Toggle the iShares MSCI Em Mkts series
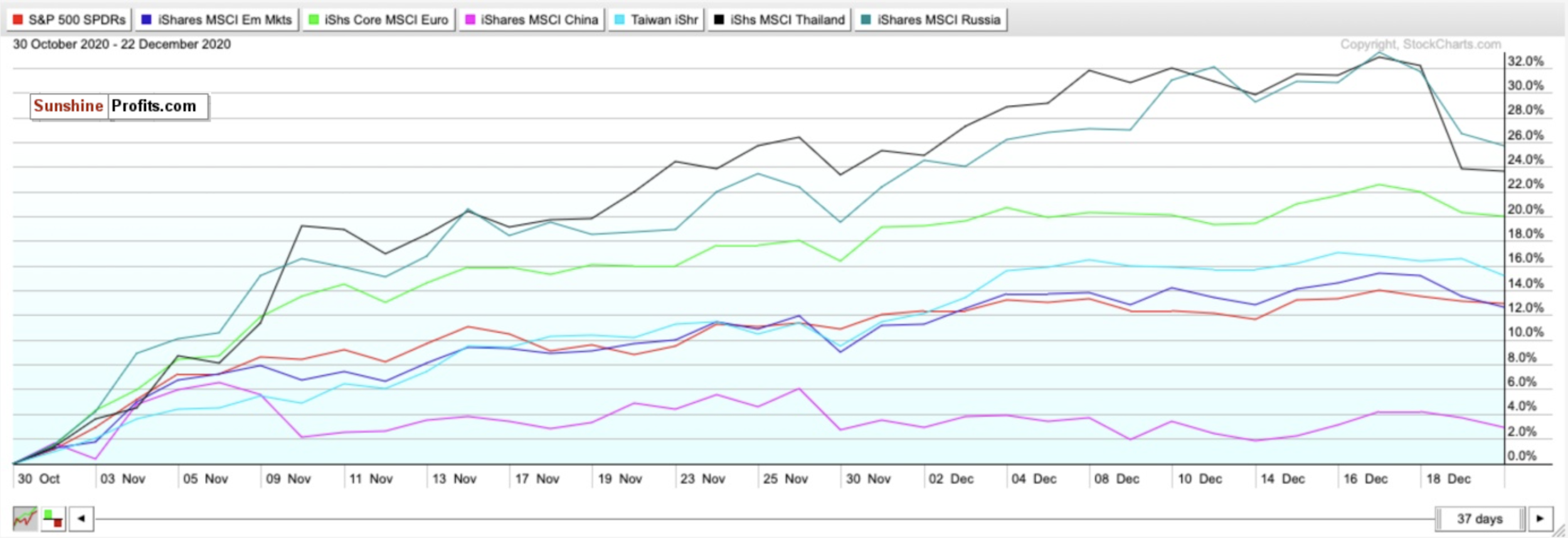1568x538 pixels. tap(216, 19)
